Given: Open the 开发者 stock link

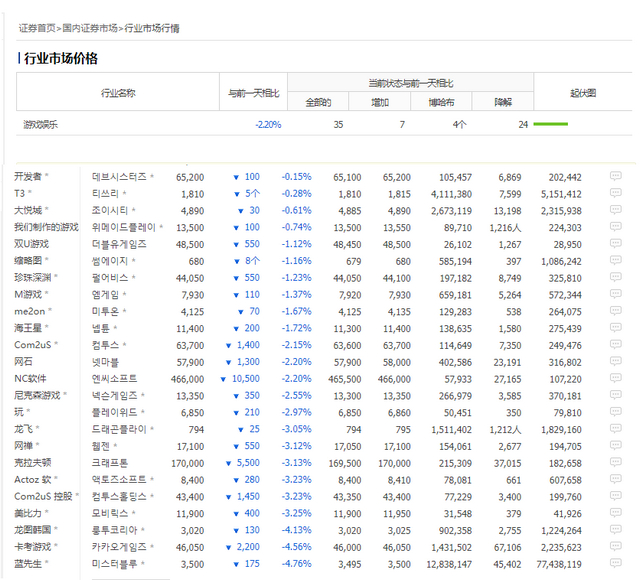Looking at the screenshot, I should [28, 176].
